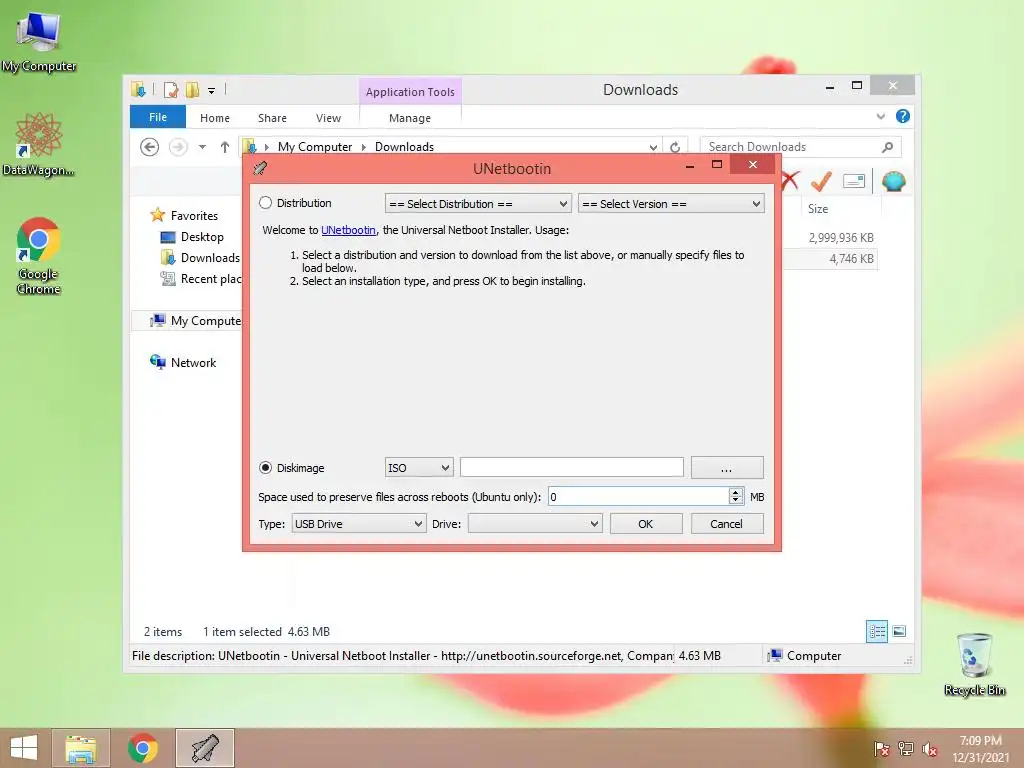Open the Drive selection dropdown

click(535, 524)
